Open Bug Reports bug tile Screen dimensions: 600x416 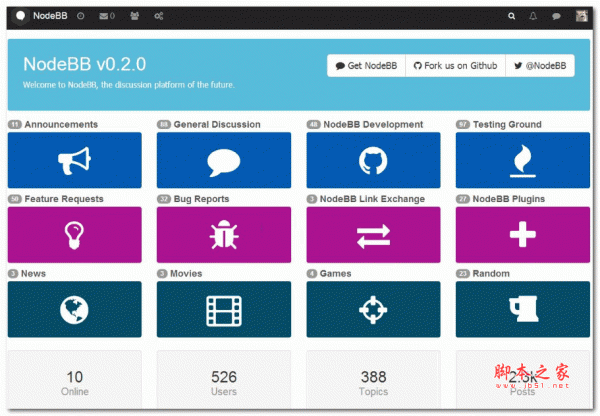[224, 235]
